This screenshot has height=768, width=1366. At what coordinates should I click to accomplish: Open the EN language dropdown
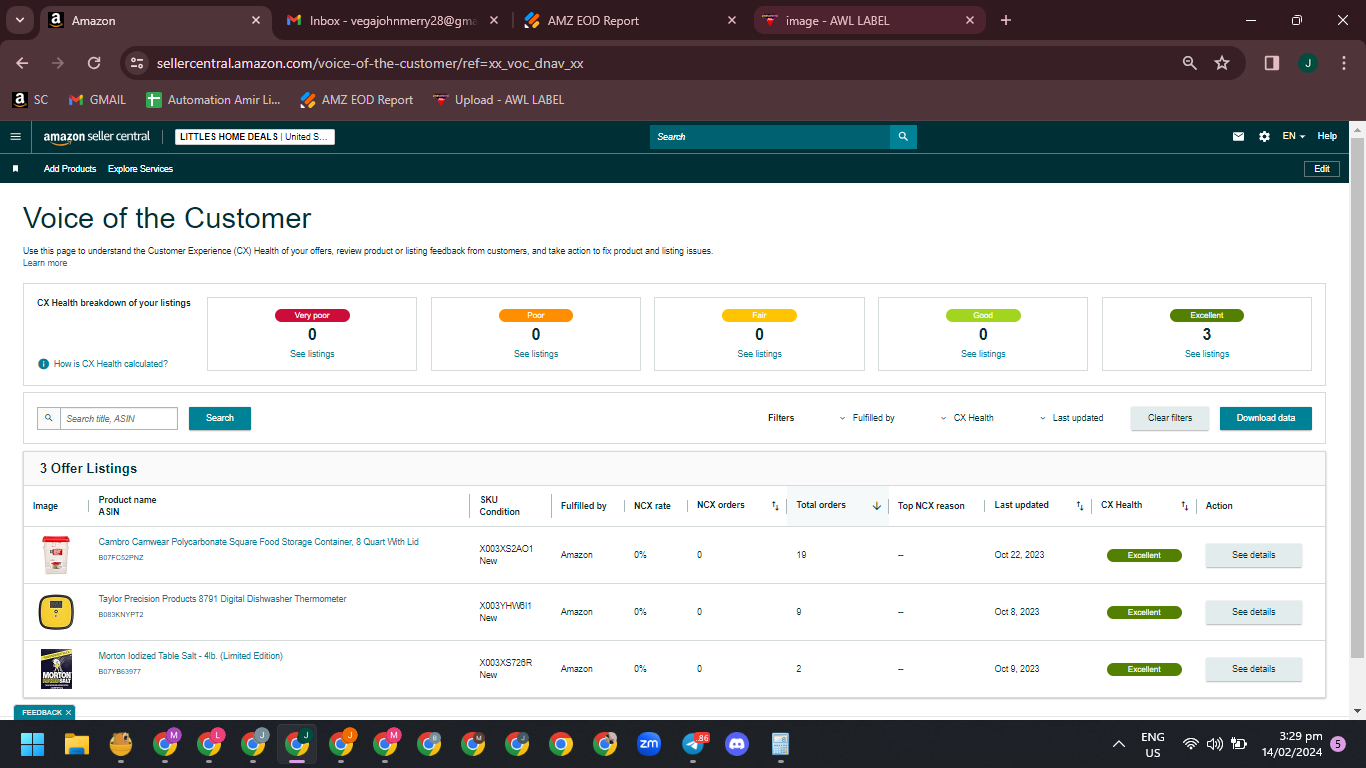[x=1294, y=137]
